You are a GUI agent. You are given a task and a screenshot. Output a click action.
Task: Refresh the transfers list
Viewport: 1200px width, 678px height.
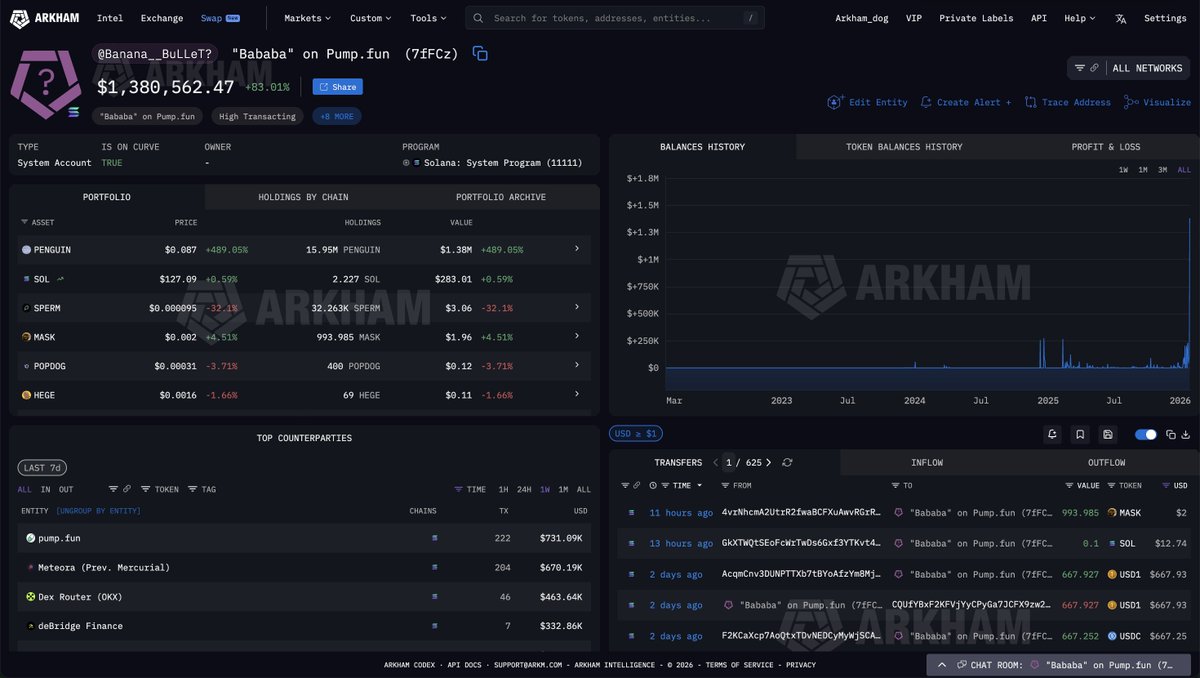coord(787,463)
